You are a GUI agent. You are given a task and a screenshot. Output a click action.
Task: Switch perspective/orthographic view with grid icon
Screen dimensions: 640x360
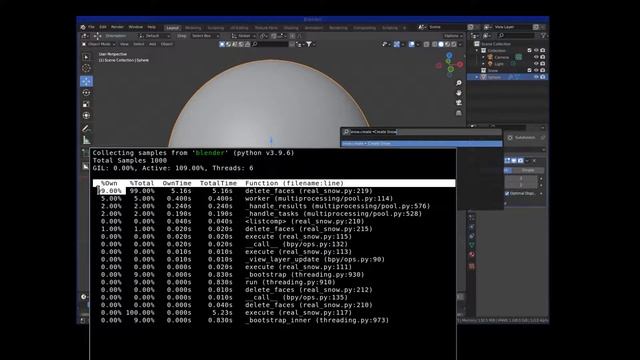click(459, 113)
